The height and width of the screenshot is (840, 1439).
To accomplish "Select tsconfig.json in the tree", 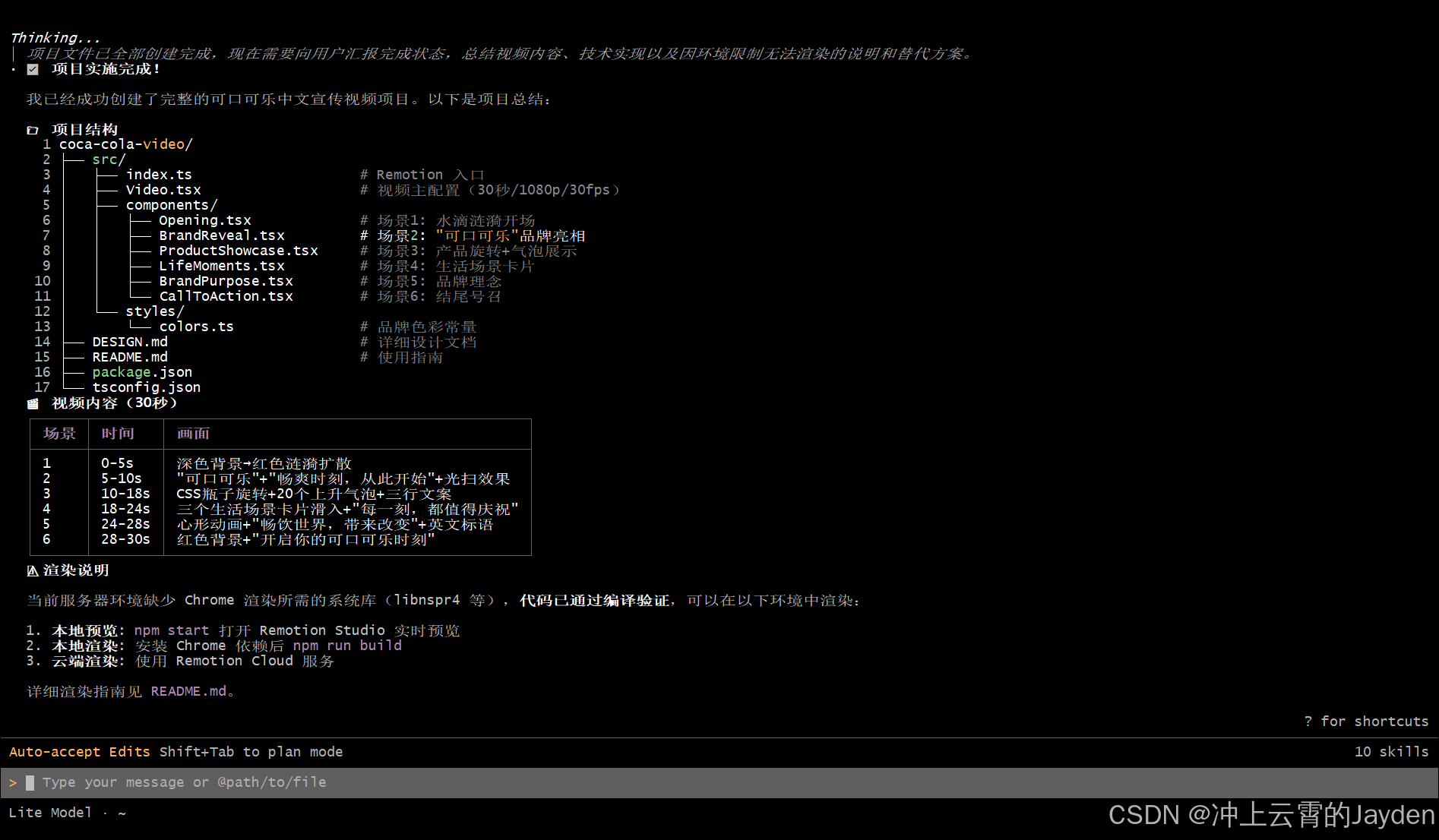I will click(x=147, y=387).
